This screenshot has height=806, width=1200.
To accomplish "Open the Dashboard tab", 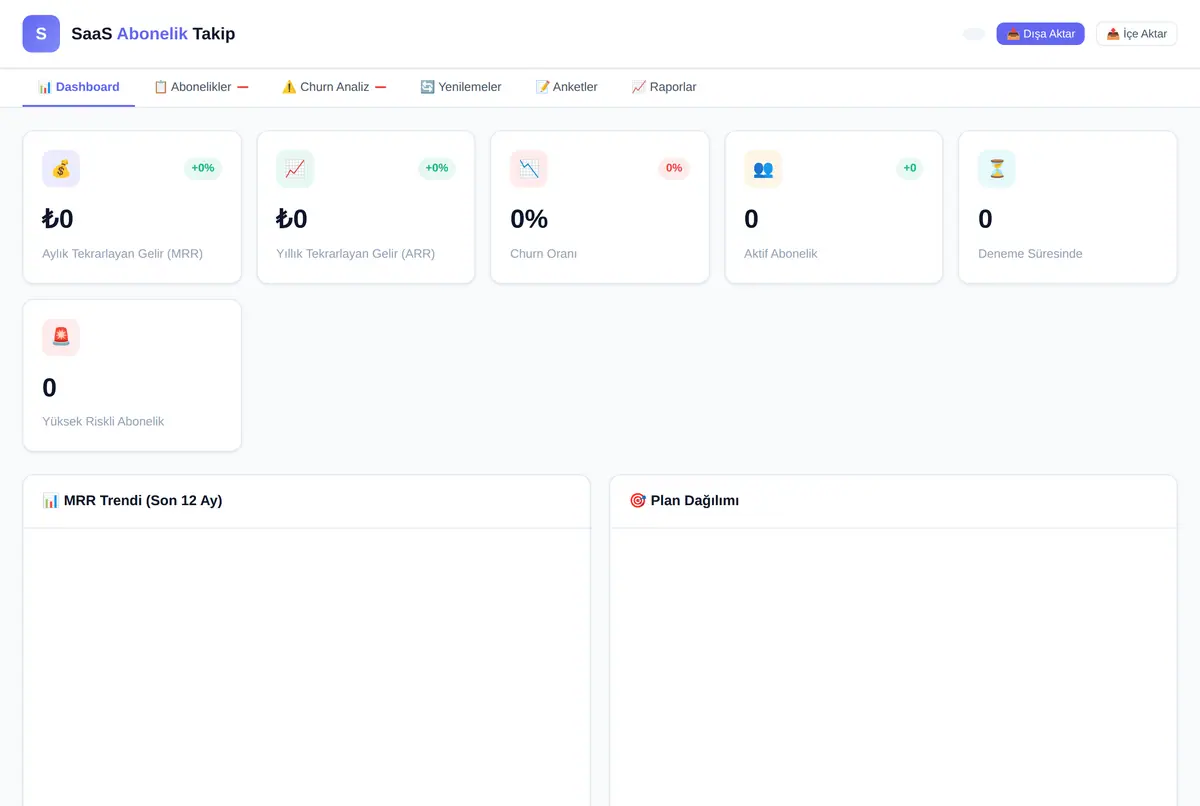I will [x=79, y=87].
